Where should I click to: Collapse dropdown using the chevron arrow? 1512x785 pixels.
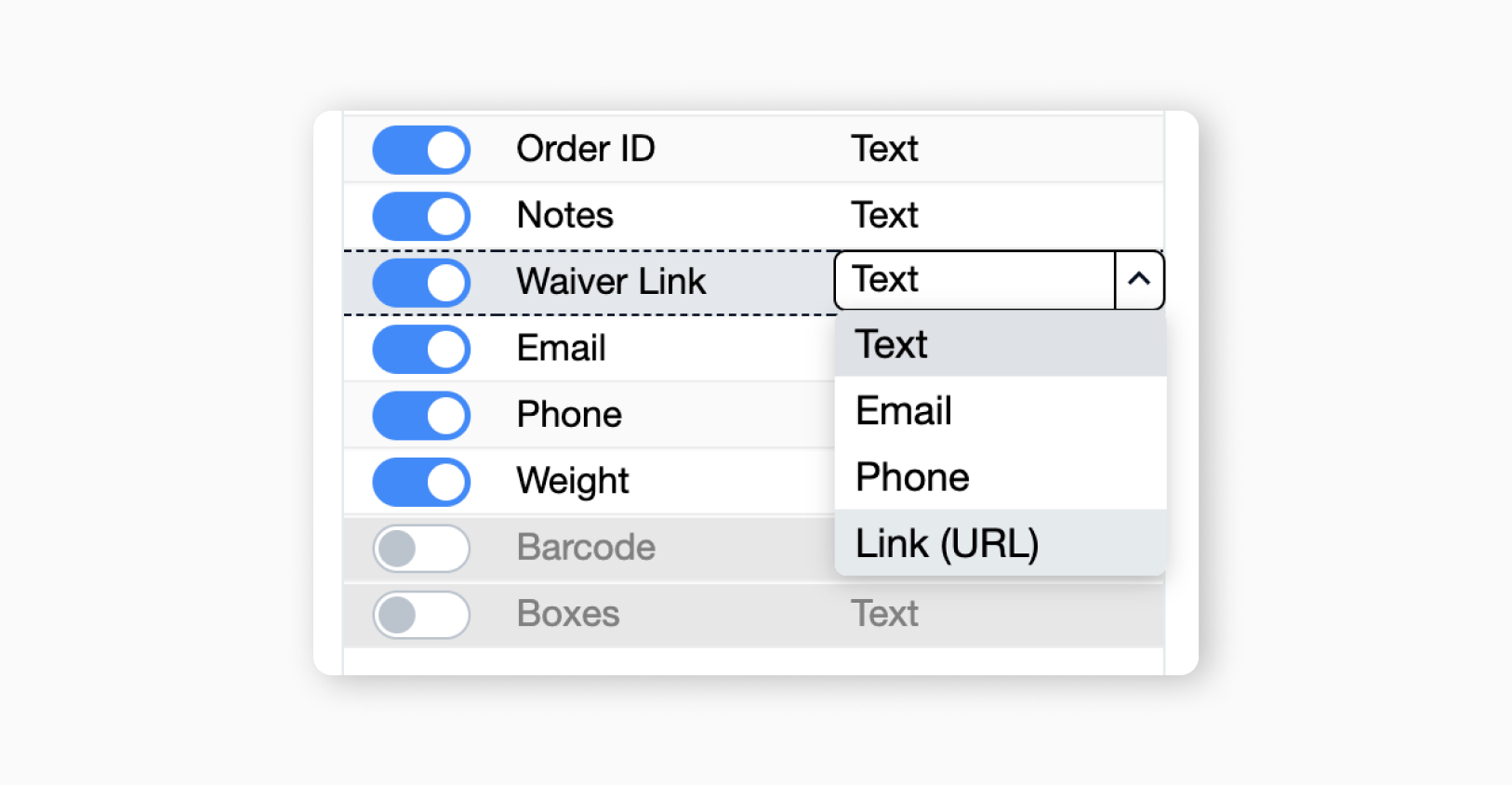click(1139, 279)
